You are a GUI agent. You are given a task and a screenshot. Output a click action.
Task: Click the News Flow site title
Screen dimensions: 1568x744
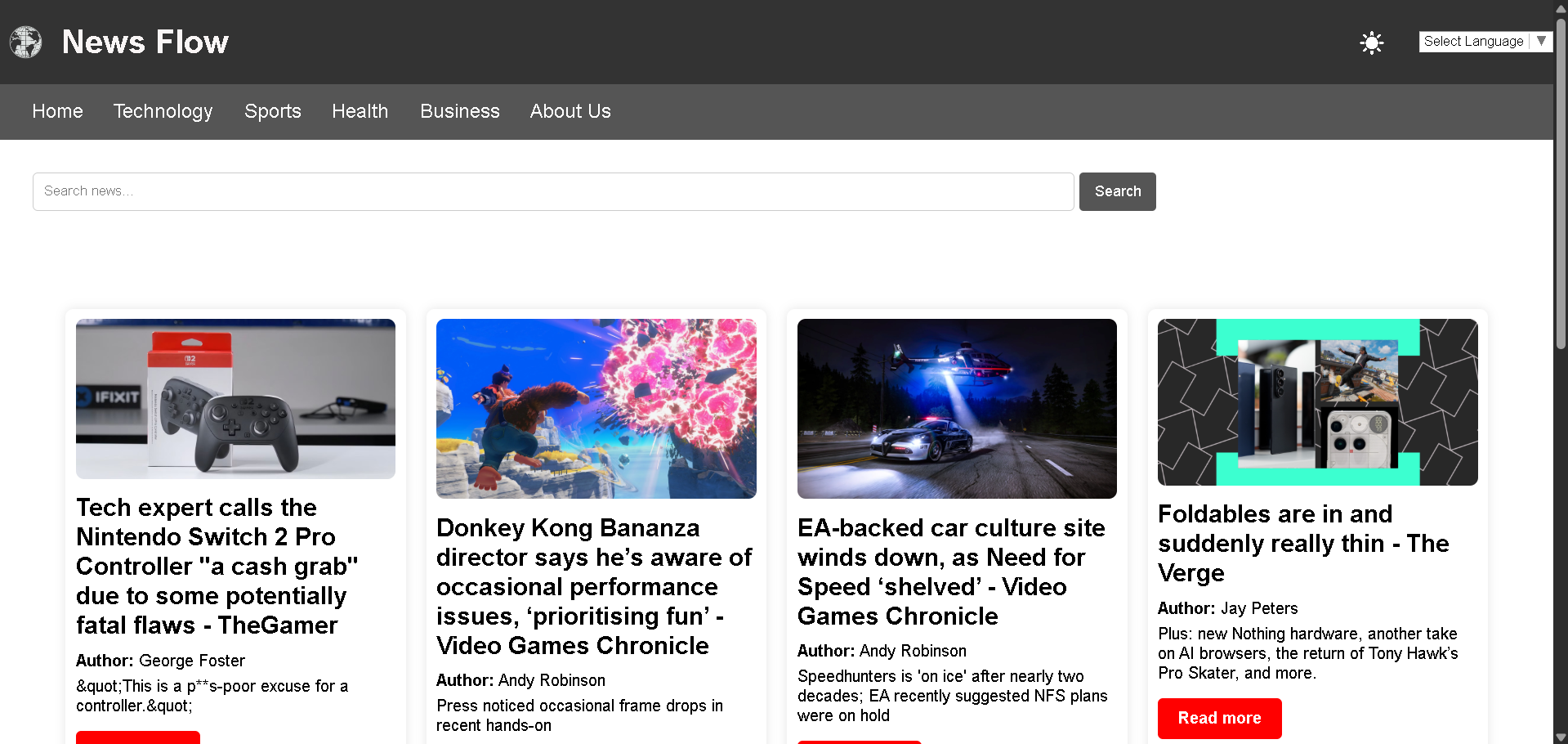145,43
